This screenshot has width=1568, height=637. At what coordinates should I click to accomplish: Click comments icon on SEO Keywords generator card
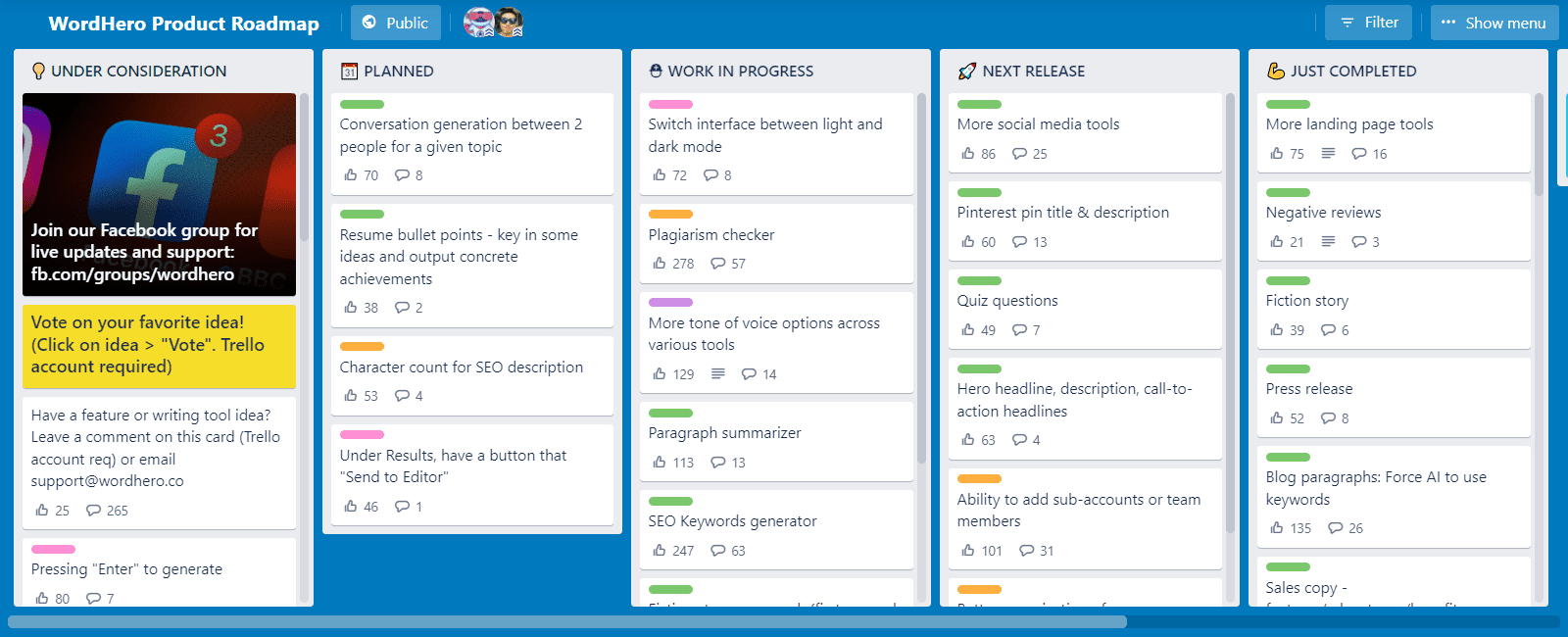[718, 550]
